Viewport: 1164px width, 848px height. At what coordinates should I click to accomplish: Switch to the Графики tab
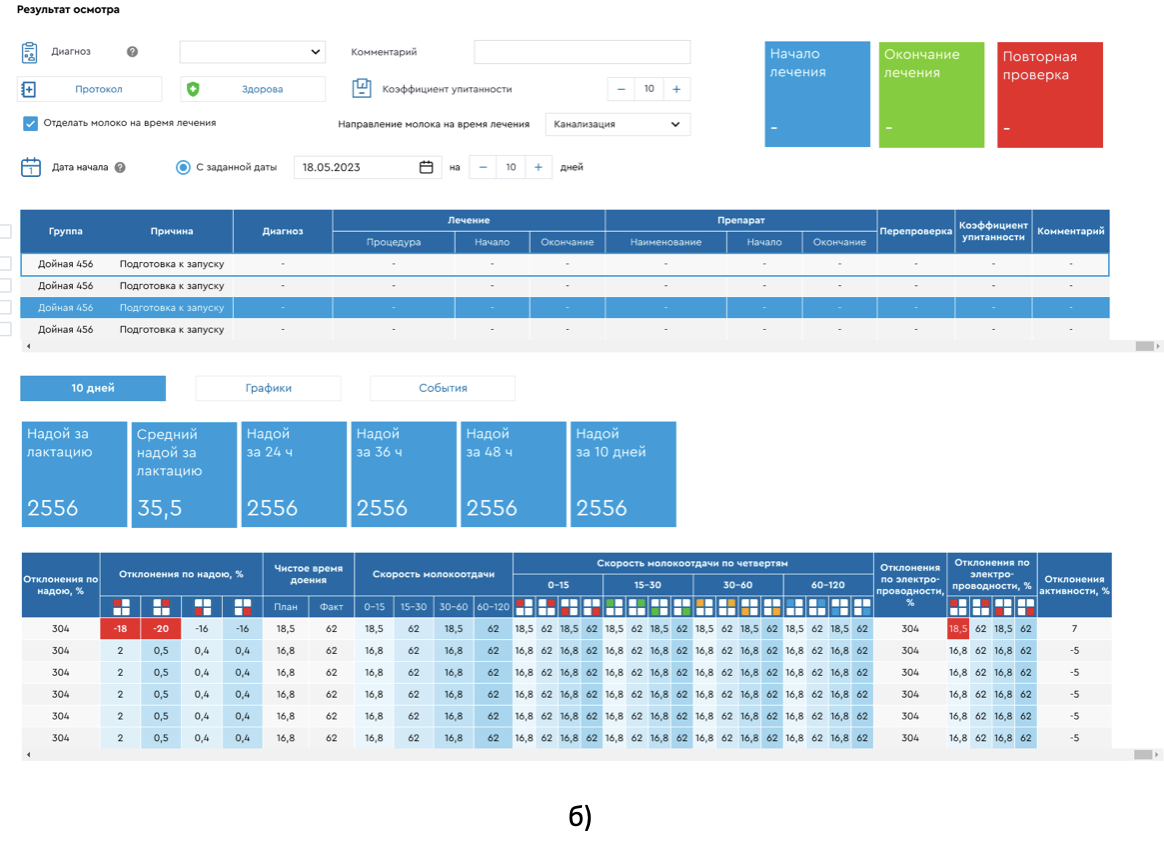tap(268, 388)
